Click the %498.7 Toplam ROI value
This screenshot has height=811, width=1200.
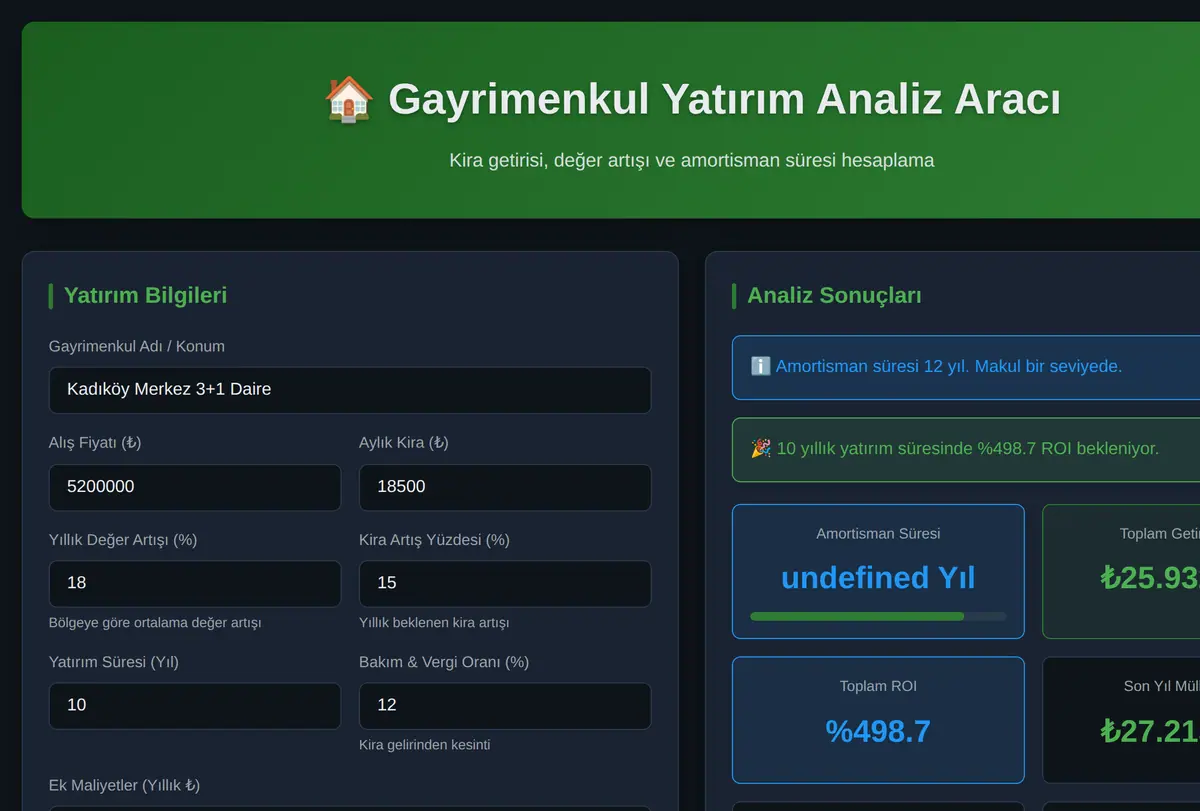pos(878,731)
